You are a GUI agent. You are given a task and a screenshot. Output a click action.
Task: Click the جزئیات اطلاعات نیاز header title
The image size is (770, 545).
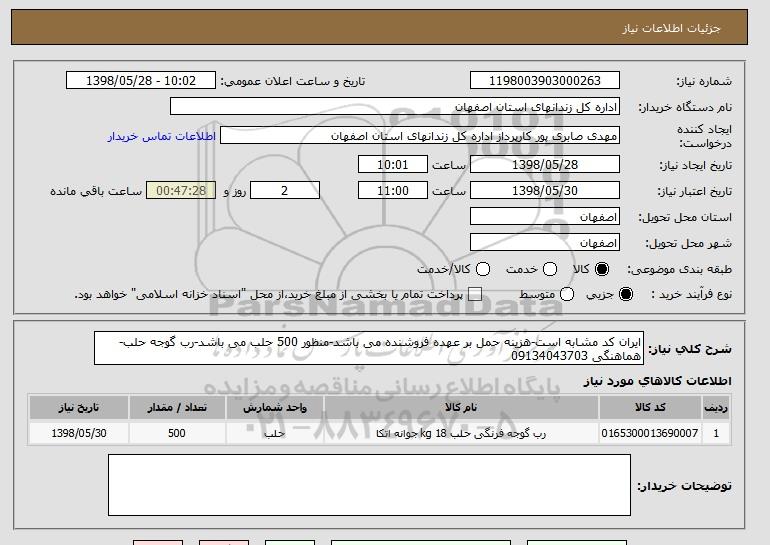[671, 28]
